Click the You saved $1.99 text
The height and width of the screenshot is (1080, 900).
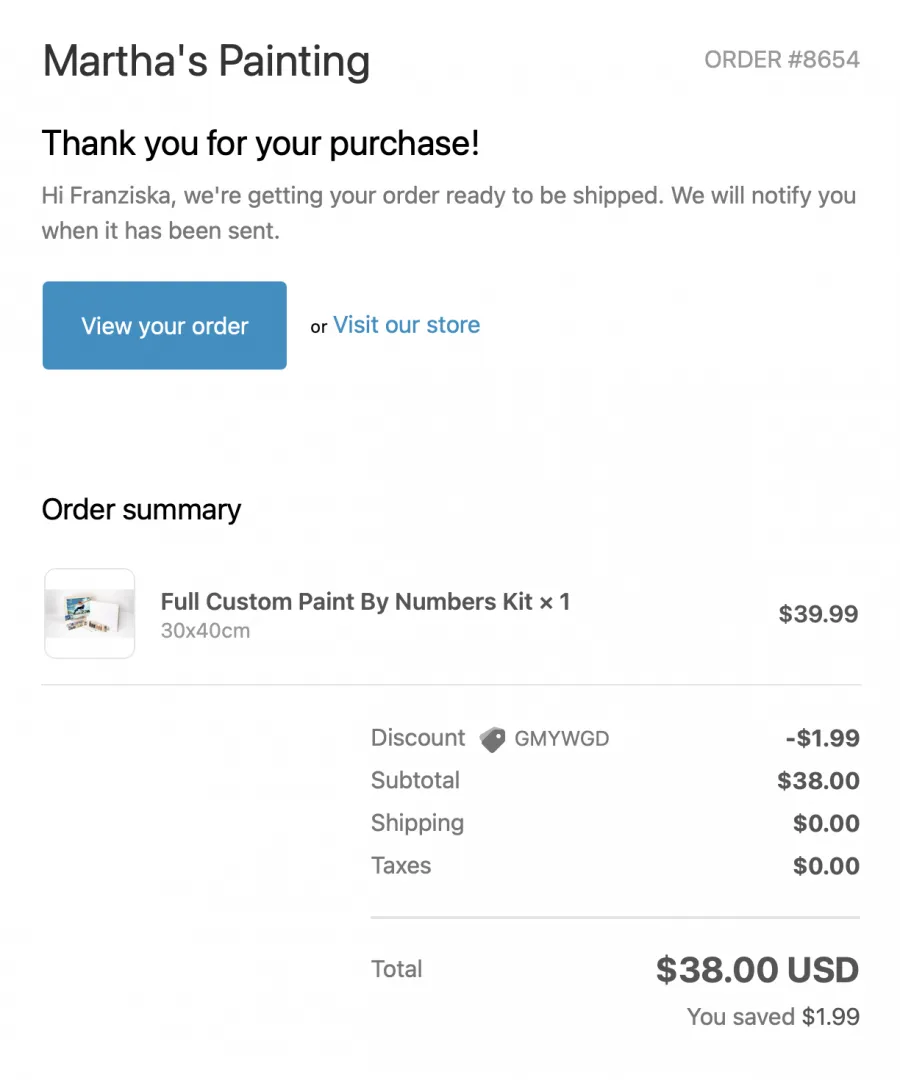[773, 1017]
